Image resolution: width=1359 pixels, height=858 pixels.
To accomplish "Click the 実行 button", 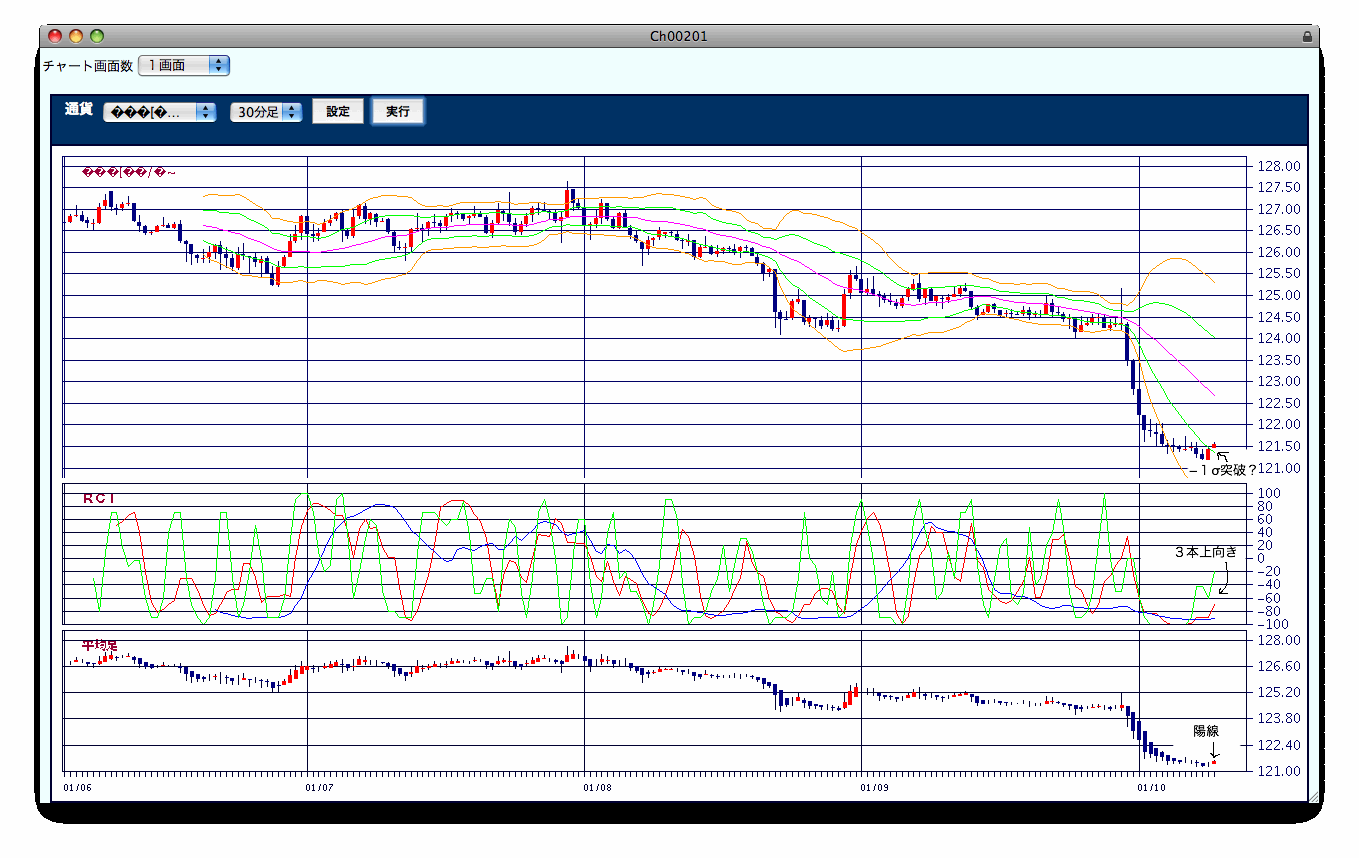I will coord(398,112).
